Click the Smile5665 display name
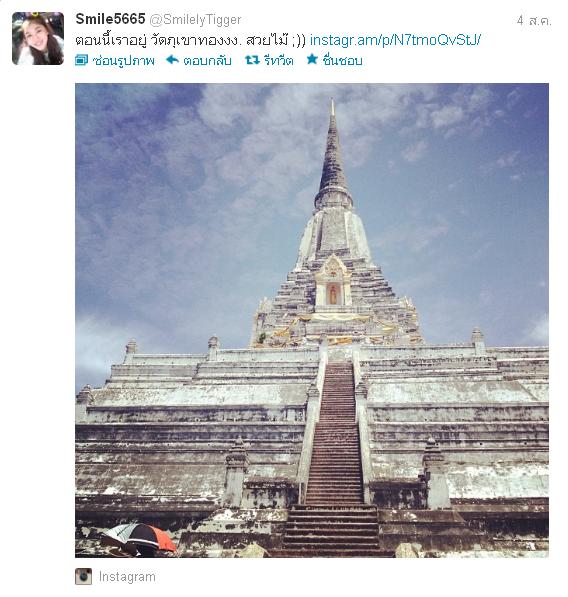The width and height of the screenshot is (568, 597). (110, 19)
